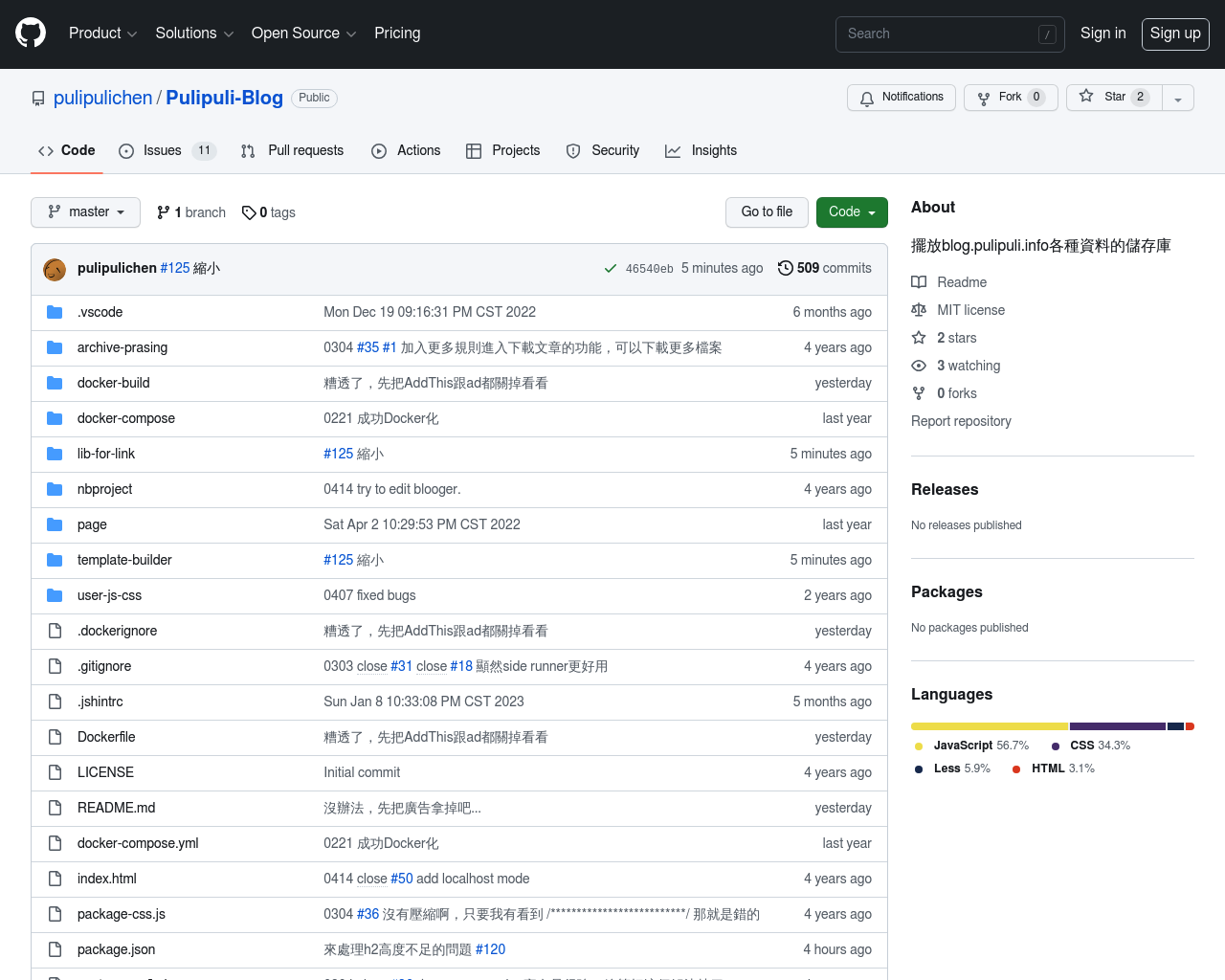This screenshot has width=1225, height=980.
Task: Open the docker-compose.yml file
Action: coord(138,843)
